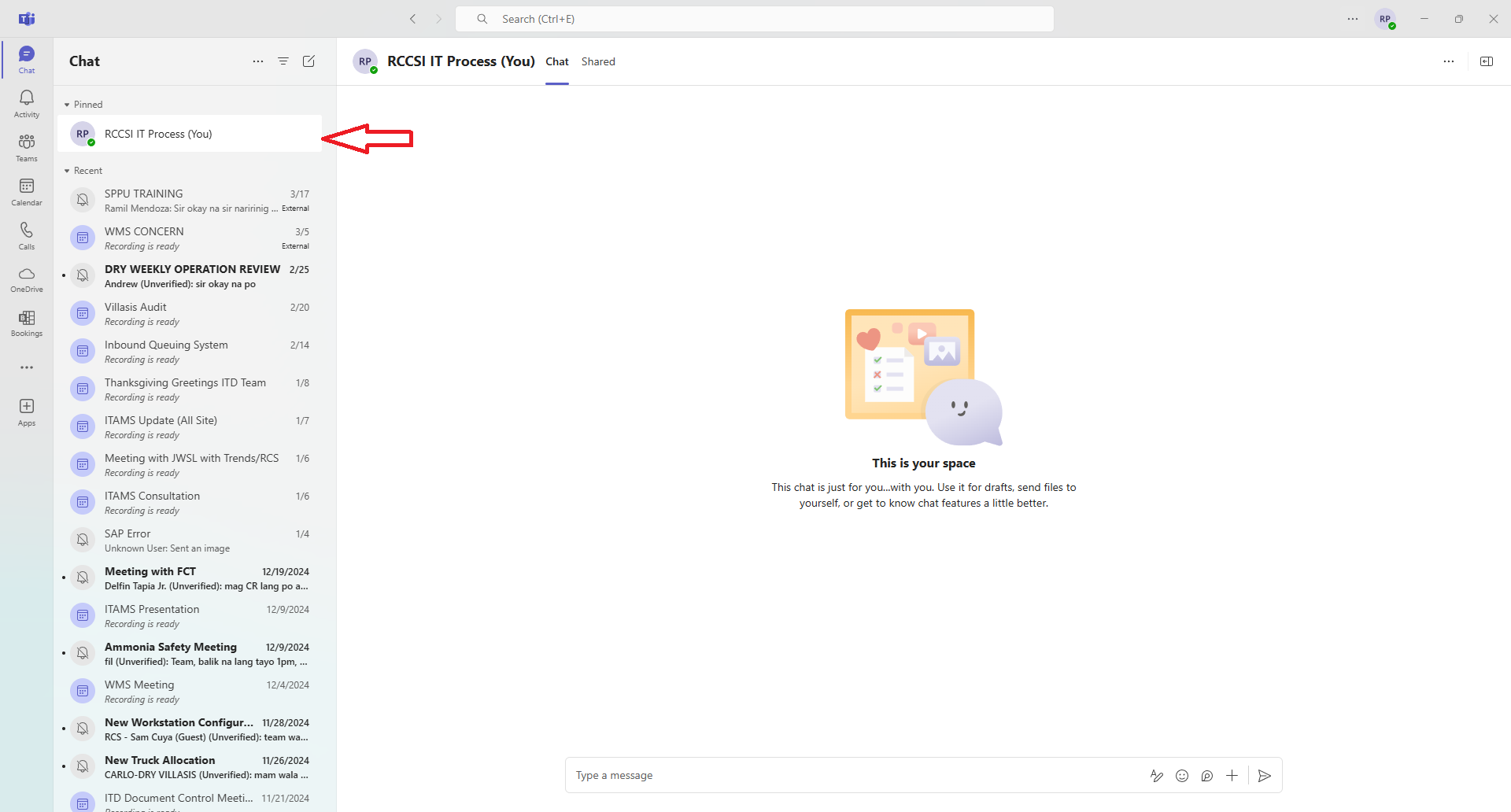Open Settings and more in title bar
This screenshot has height=812, width=1511.
pyautogui.click(x=1353, y=19)
